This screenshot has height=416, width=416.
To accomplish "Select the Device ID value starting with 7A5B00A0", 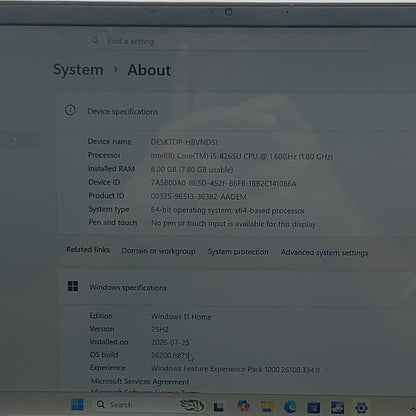I will (223, 183).
